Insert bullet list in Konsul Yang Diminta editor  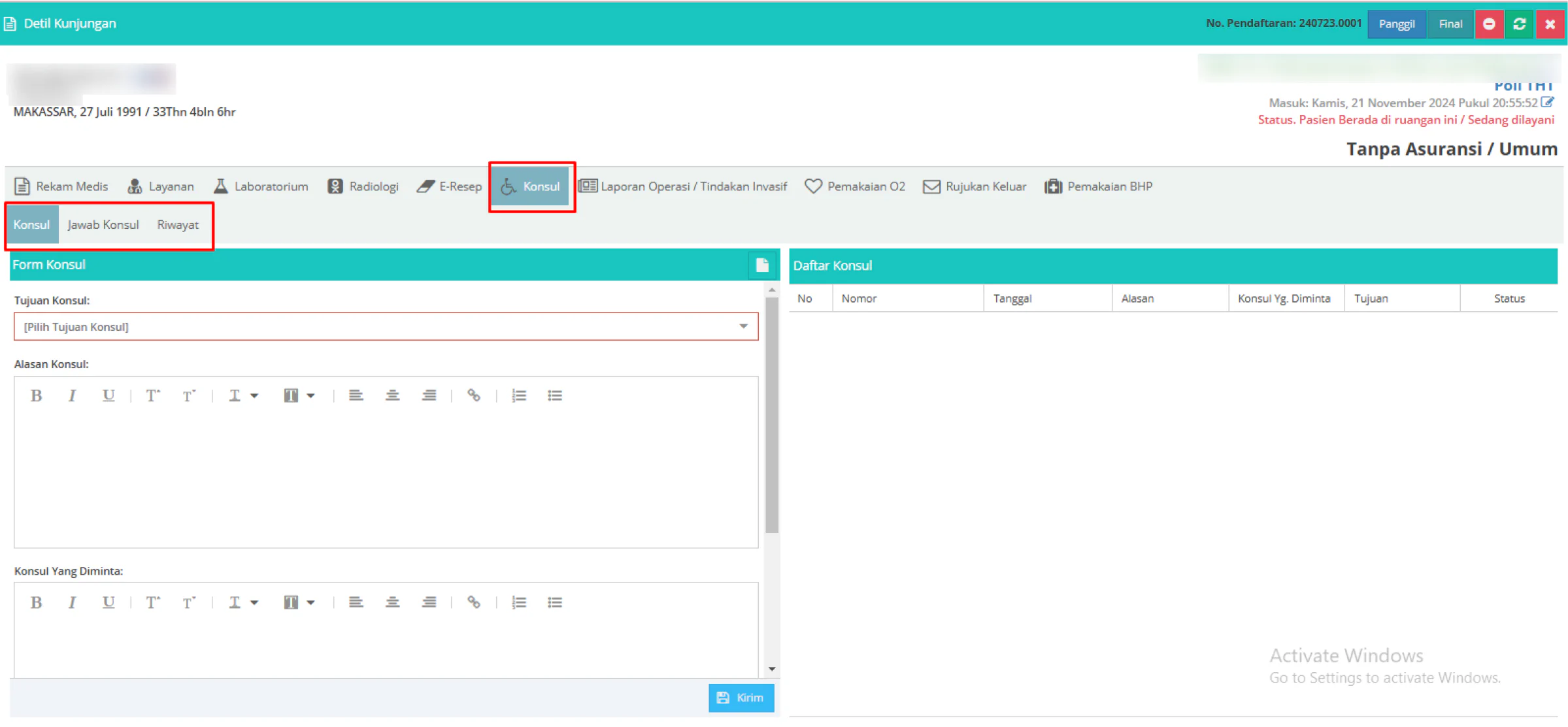(x=555, y=602)
